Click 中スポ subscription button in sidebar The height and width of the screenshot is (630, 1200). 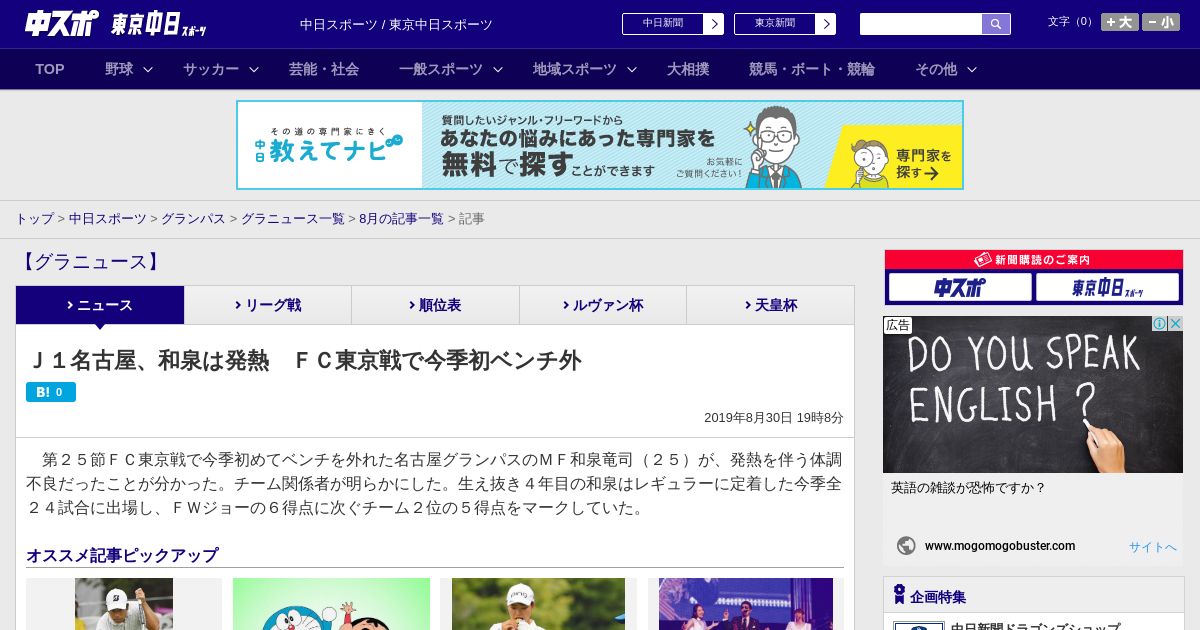(x=960, y=288)
